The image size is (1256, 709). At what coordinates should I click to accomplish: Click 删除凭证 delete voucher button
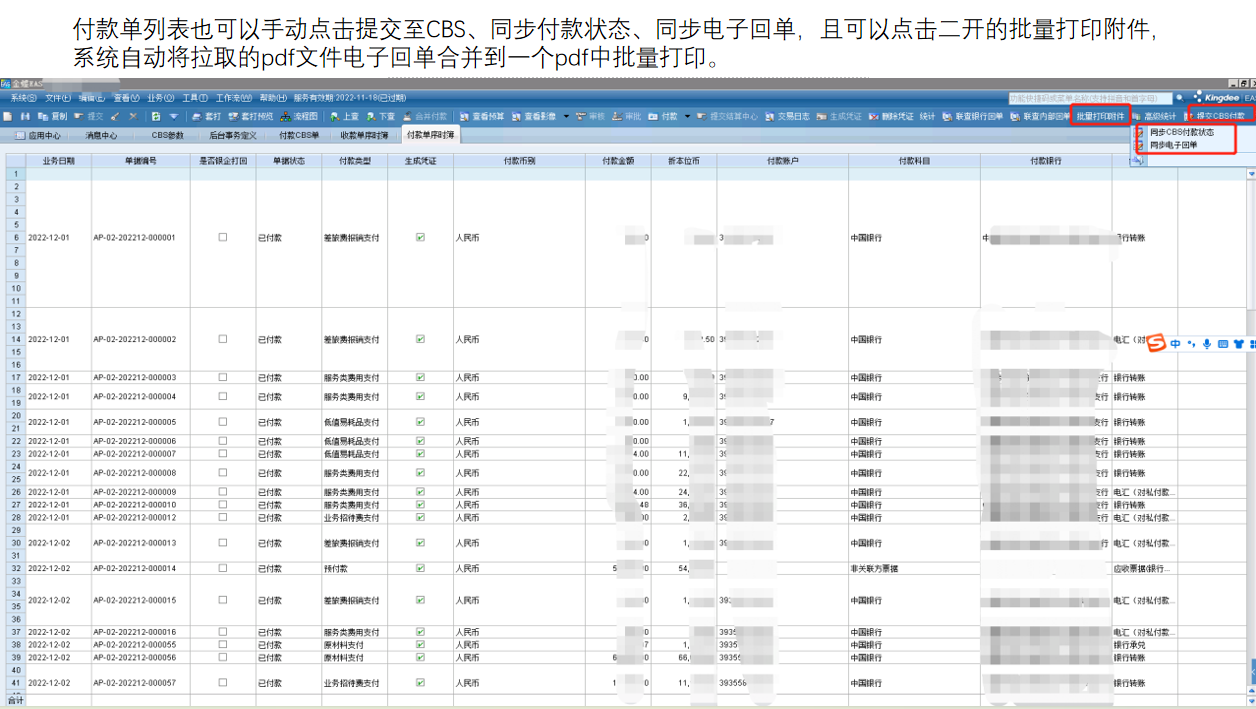[x=891, y=116]
